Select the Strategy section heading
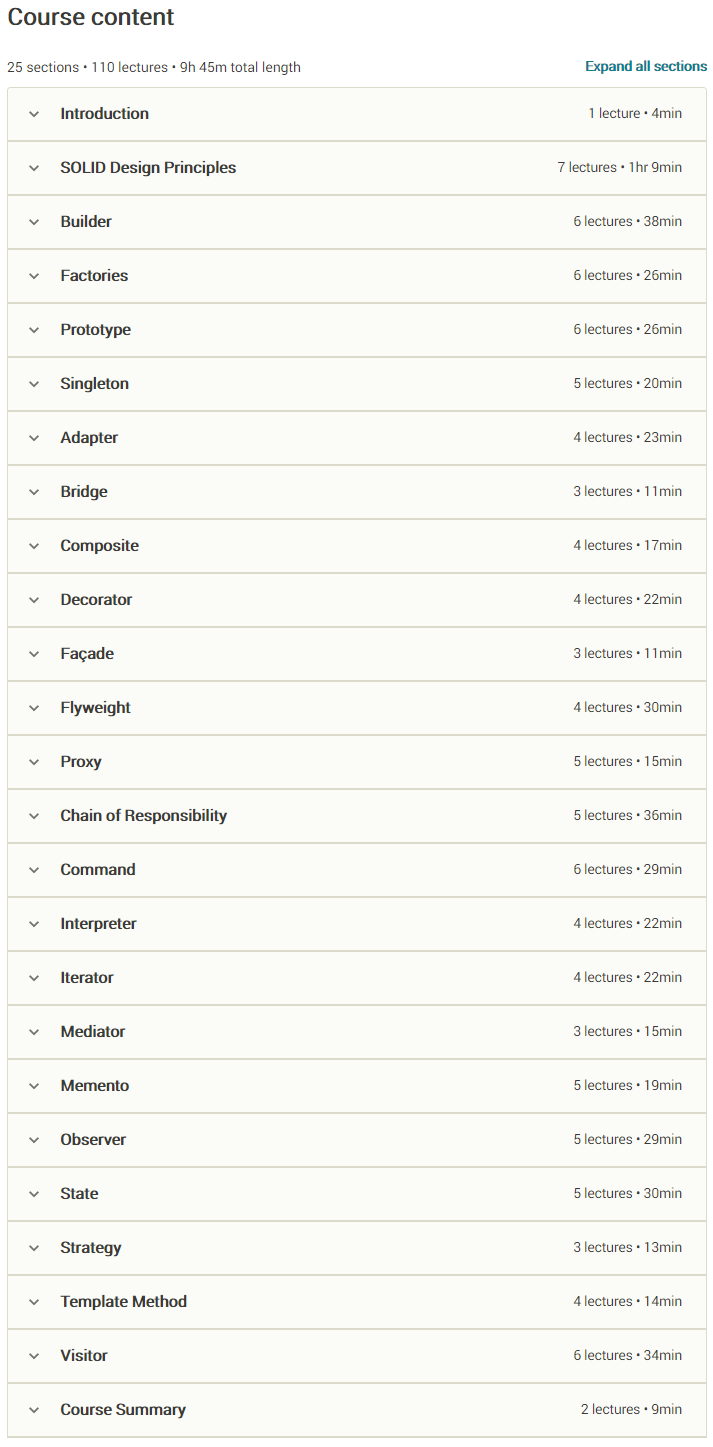 tap(91, 1248)
